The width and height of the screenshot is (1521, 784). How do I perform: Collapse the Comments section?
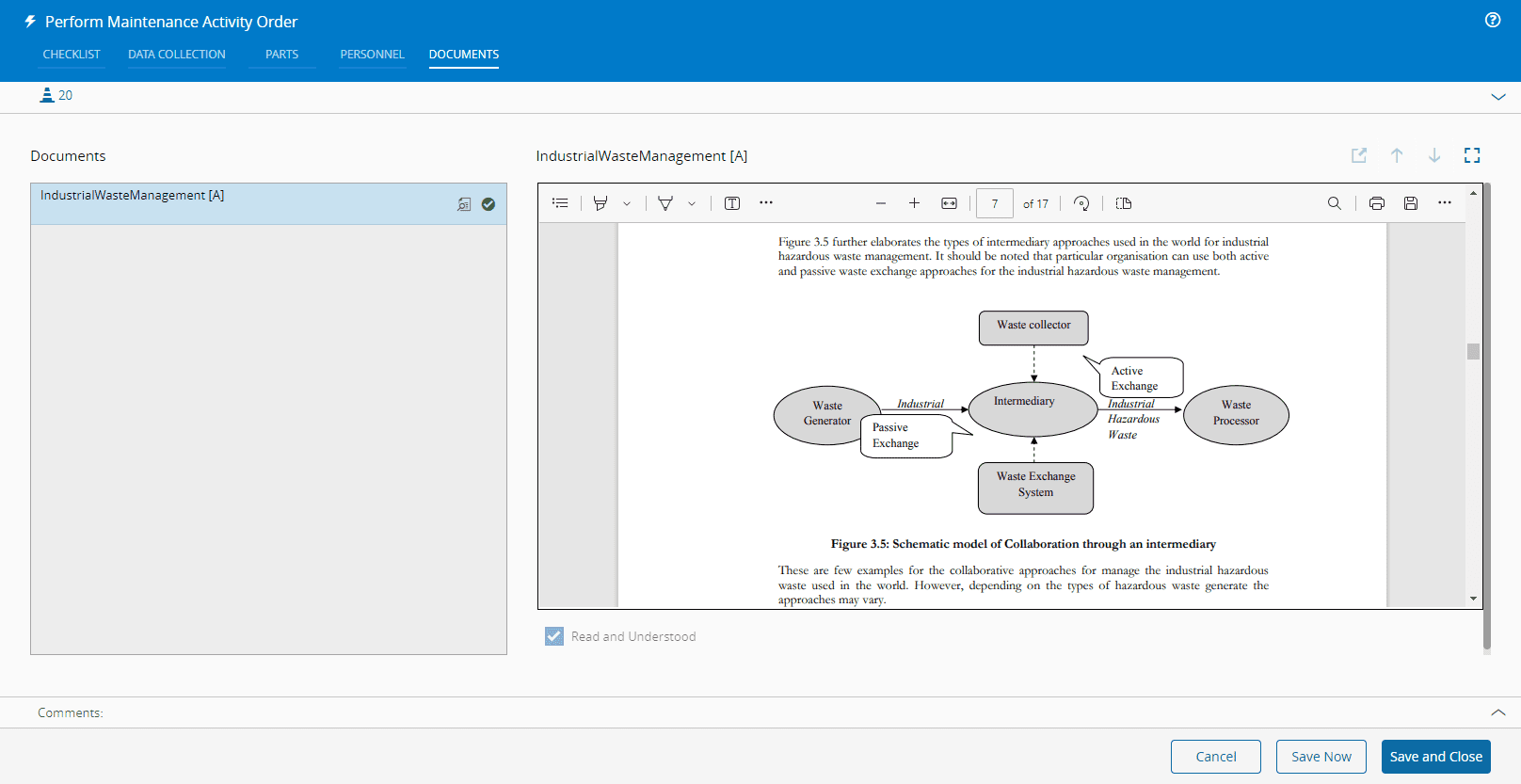(x=1498, y=712)
